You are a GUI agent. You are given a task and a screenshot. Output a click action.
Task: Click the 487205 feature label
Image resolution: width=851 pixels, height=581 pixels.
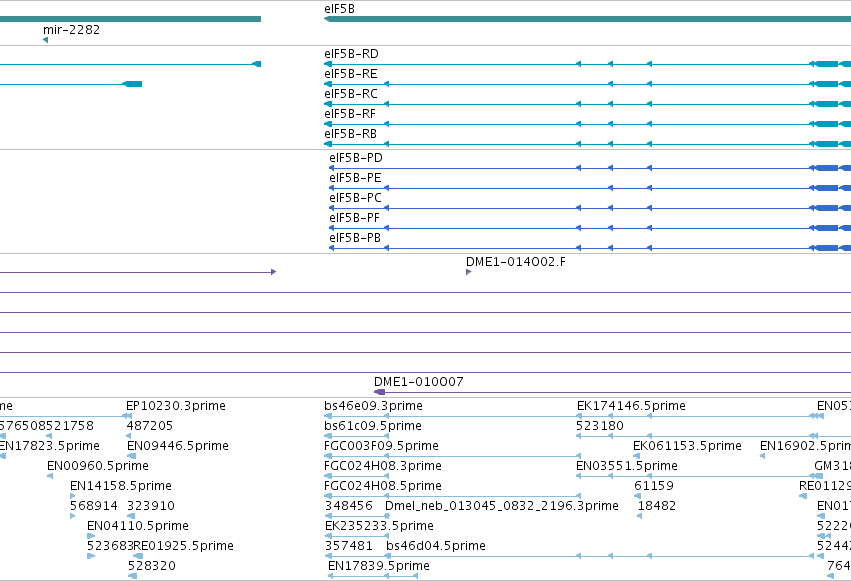(150, 426)
